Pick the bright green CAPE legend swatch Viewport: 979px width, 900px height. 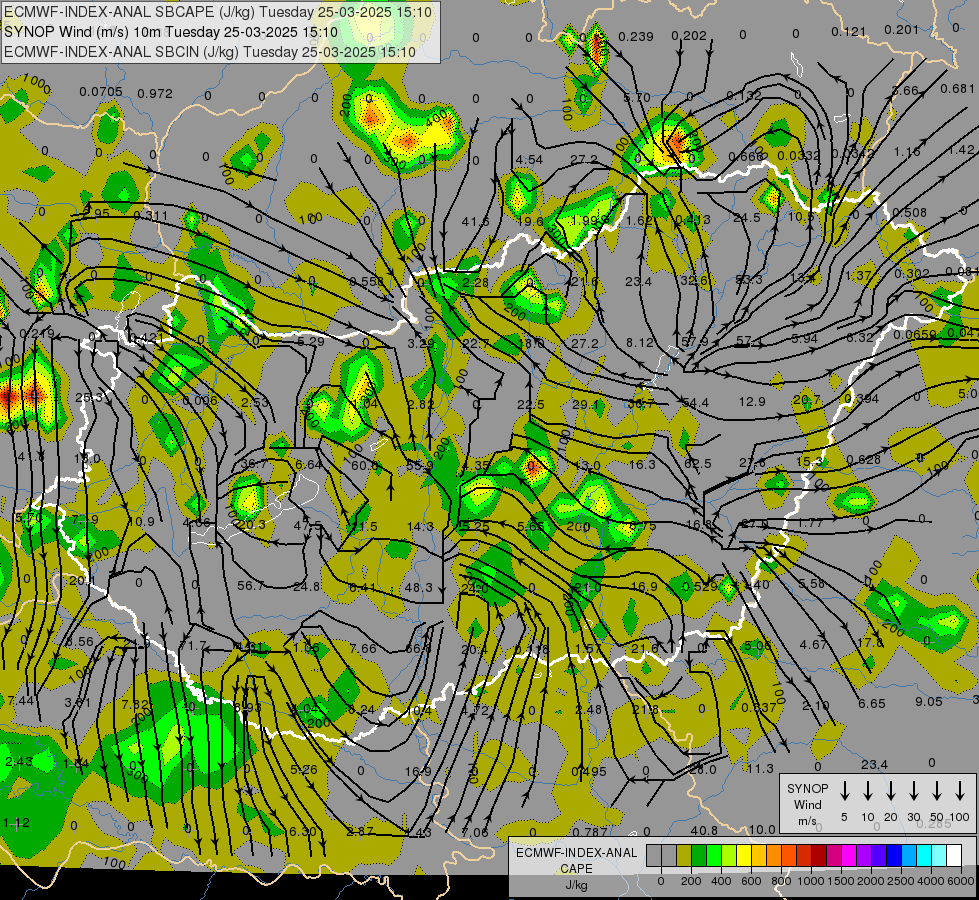(x=714, y=855)
